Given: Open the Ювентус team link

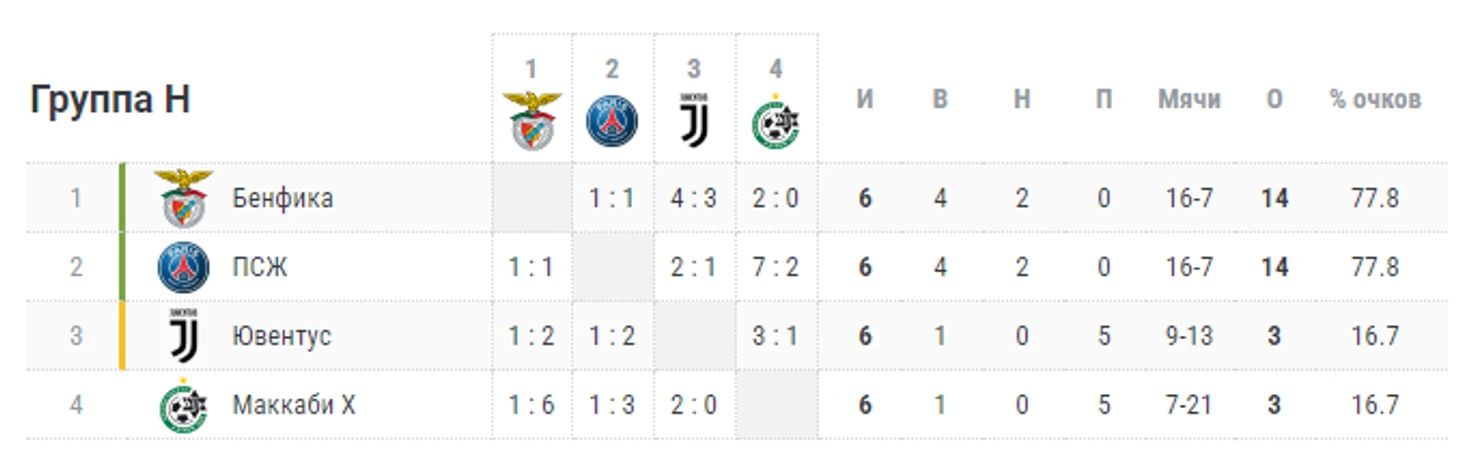Looking at the screenshot, I should (281, 336).
